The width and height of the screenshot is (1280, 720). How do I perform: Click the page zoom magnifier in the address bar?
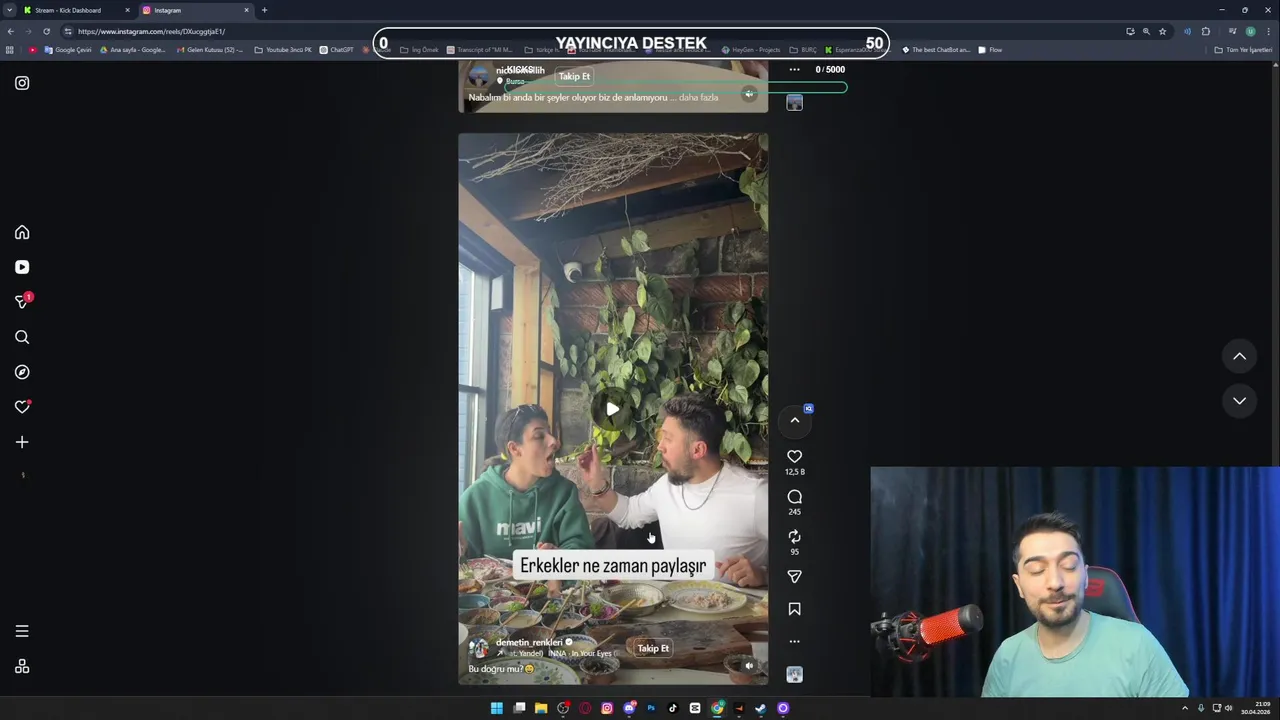click(1146, 31)
